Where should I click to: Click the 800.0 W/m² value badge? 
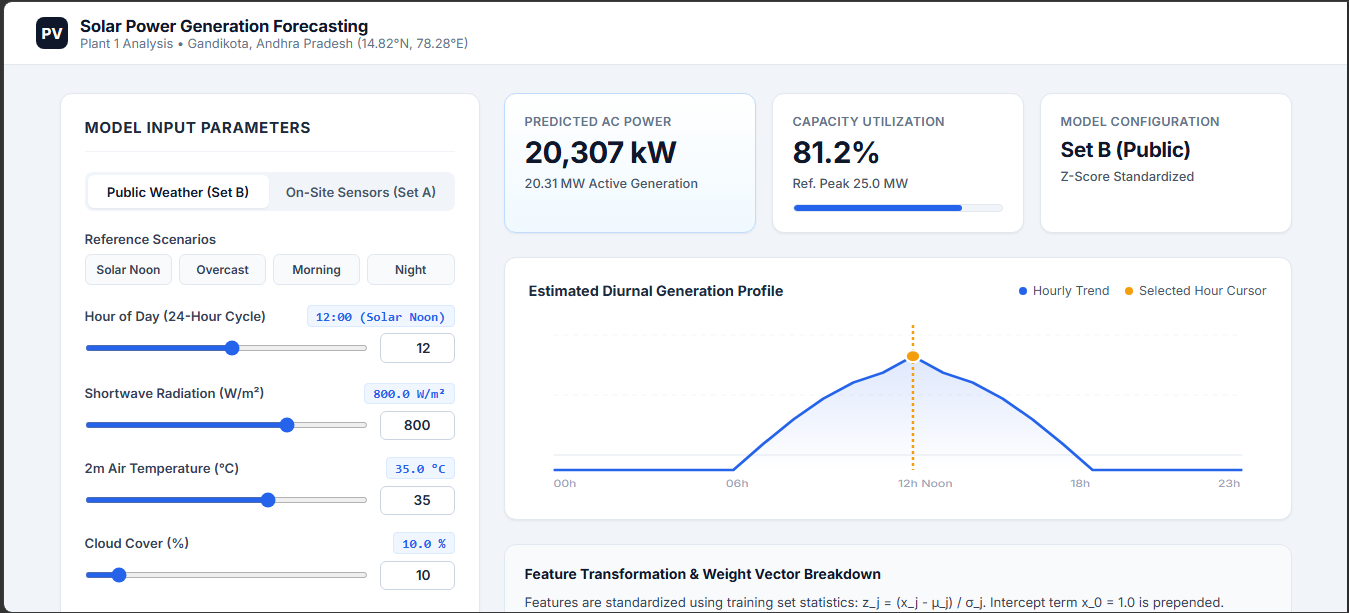(409, 394)
